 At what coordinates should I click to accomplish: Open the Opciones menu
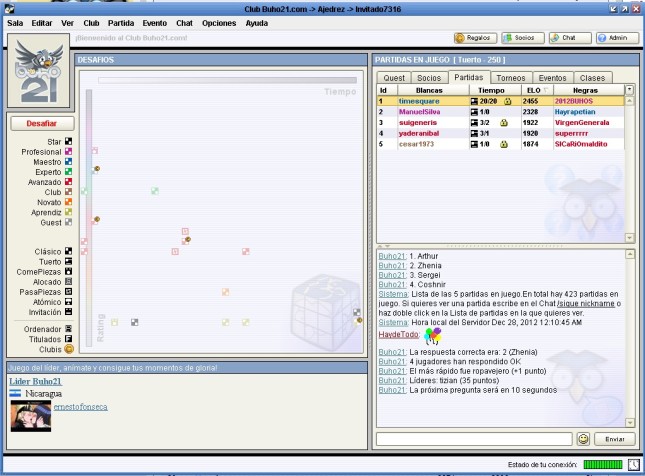click(x=218, y=21)
